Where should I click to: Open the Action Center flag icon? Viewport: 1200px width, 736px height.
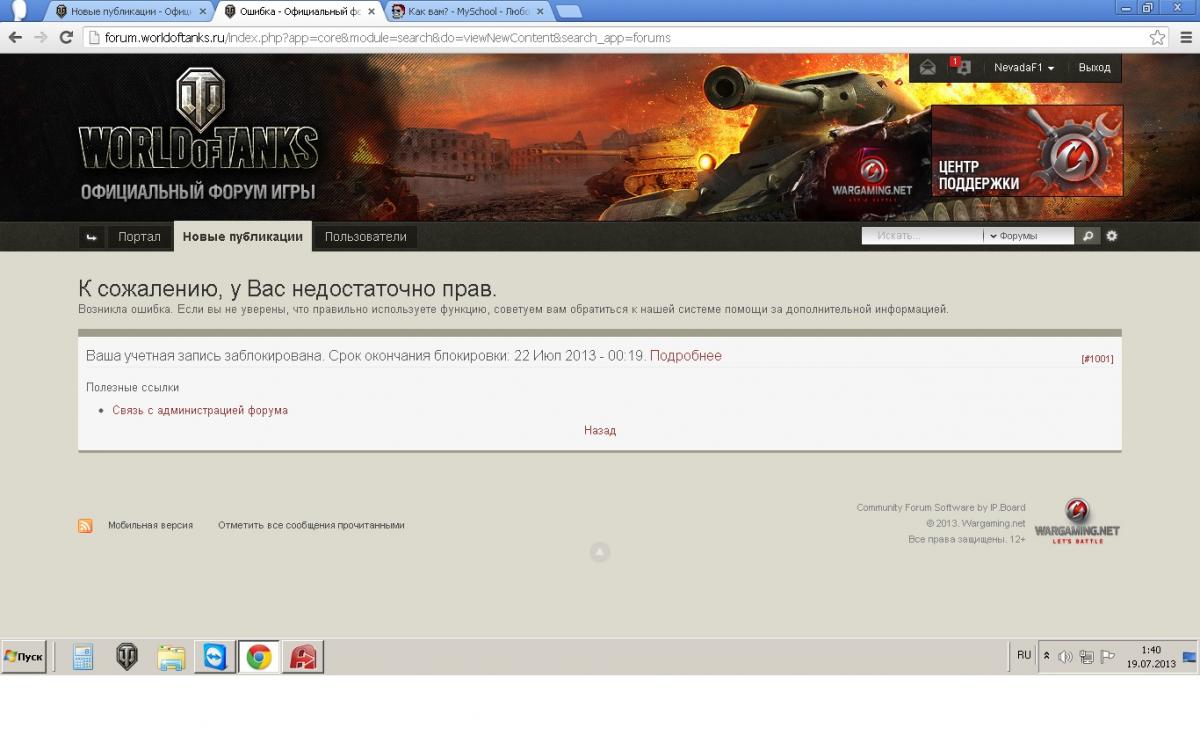1107,657
